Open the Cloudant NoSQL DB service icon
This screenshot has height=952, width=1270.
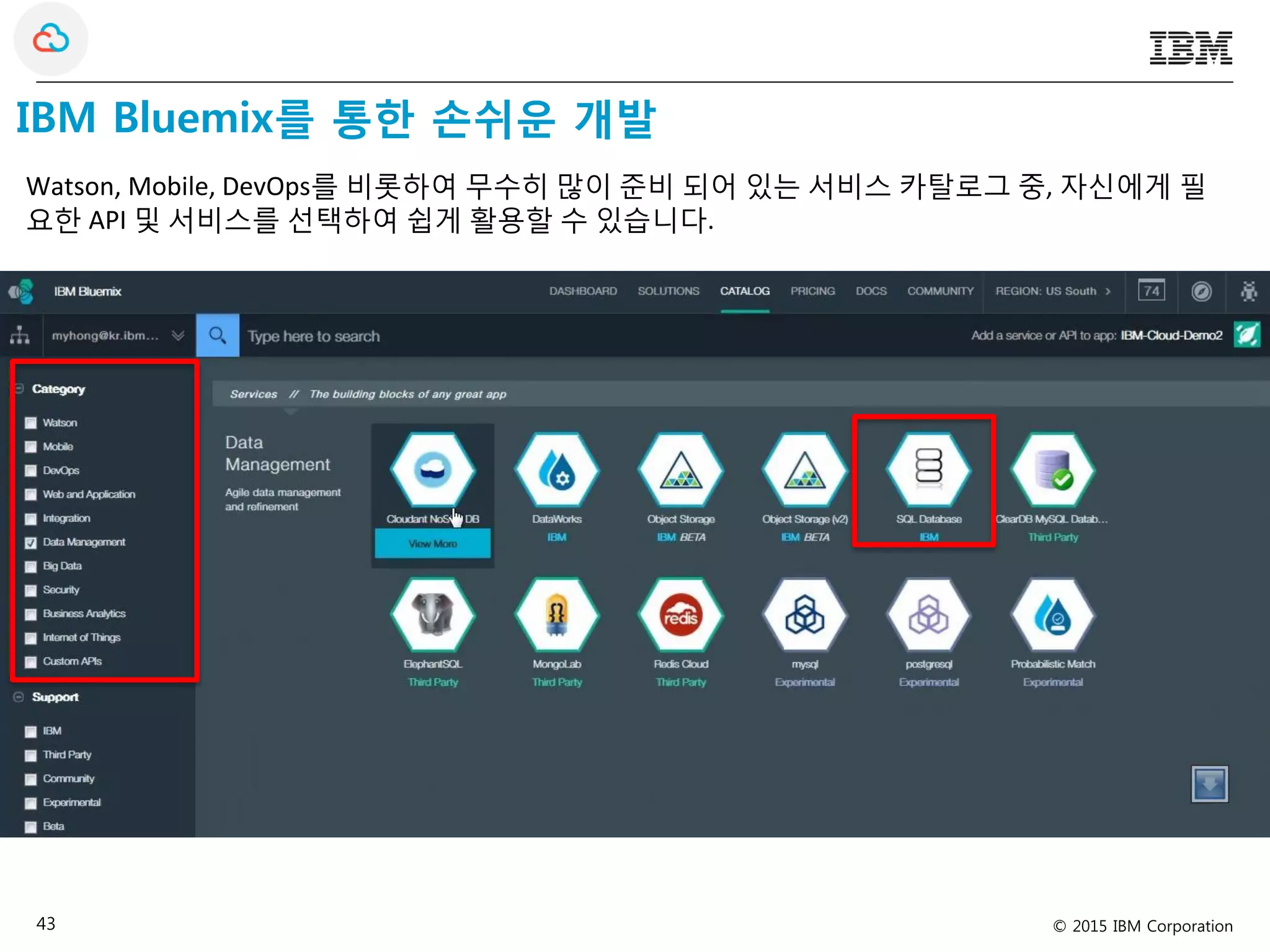tap(433, 469)
